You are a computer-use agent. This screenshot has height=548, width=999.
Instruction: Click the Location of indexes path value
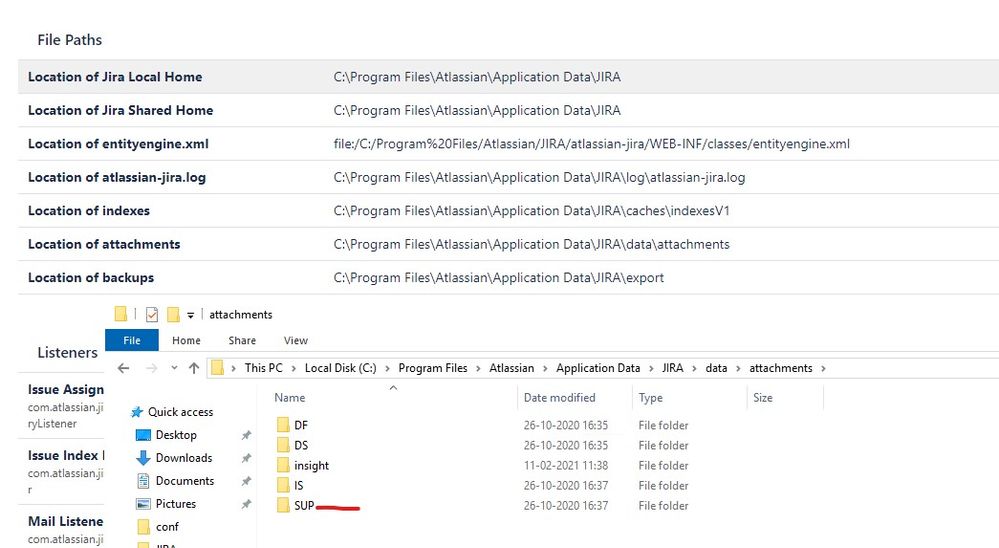tap(531, 211)
